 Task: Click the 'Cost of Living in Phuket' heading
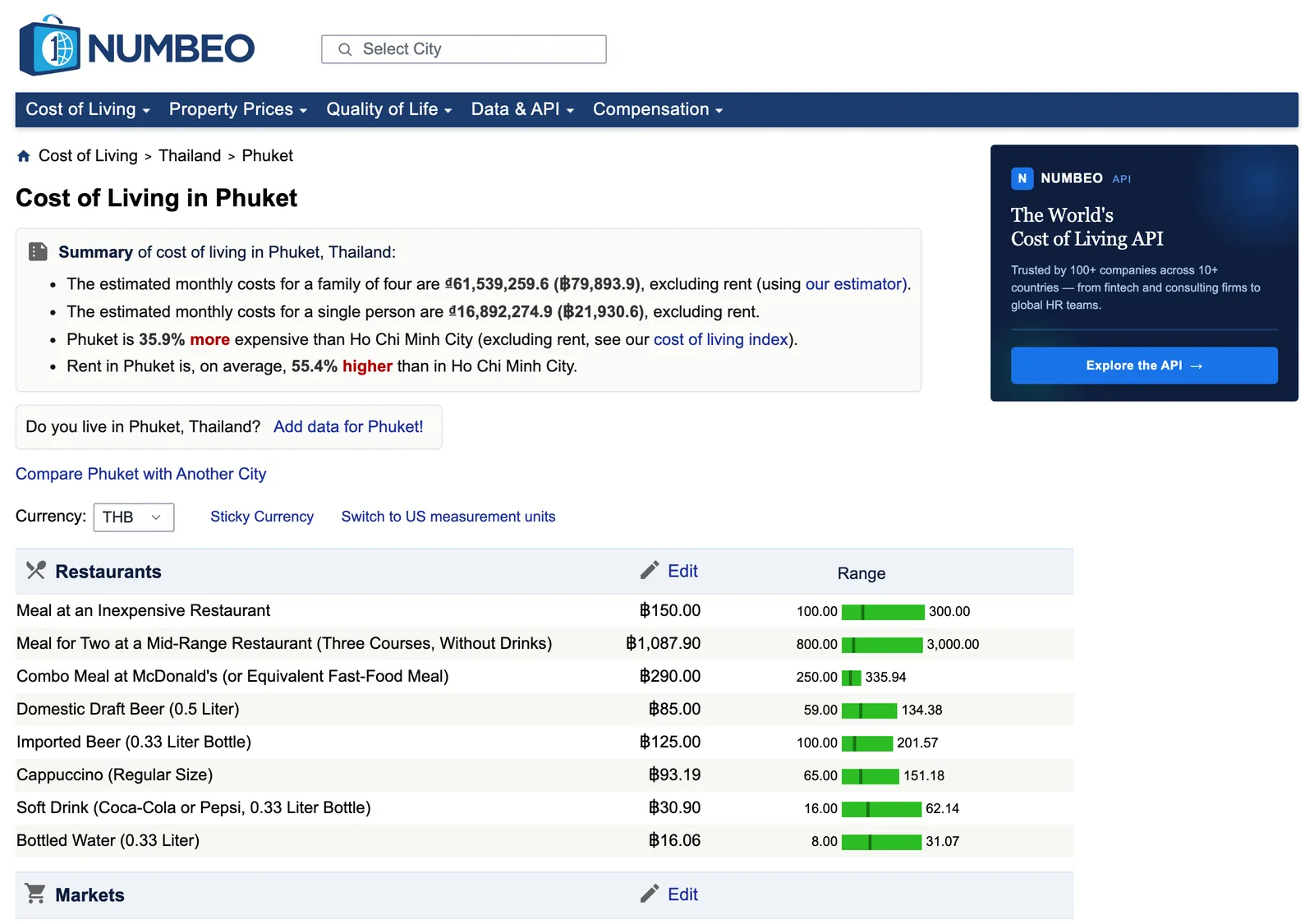pyautogui.click(x=156, y=198)
